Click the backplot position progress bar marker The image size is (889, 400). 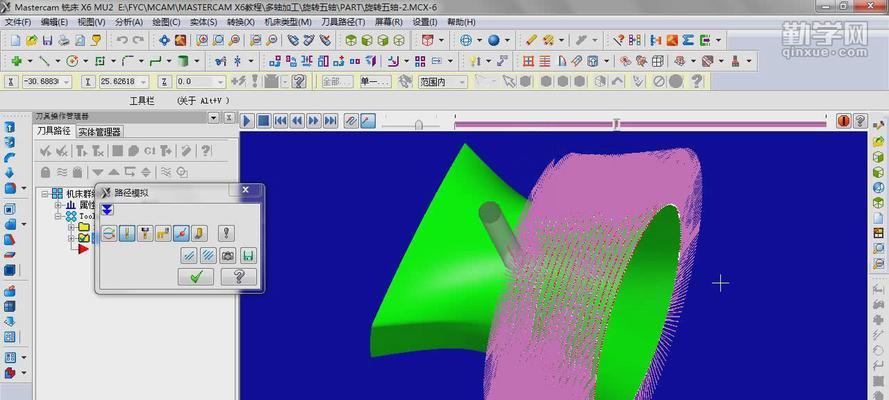click(x=616, y=124)
